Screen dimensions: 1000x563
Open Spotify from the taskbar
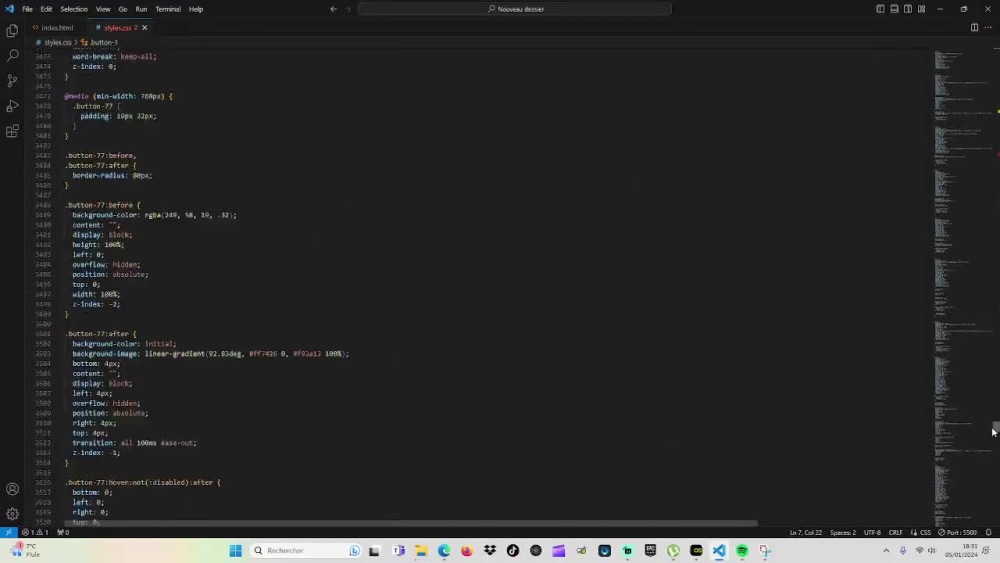point(742,551)
